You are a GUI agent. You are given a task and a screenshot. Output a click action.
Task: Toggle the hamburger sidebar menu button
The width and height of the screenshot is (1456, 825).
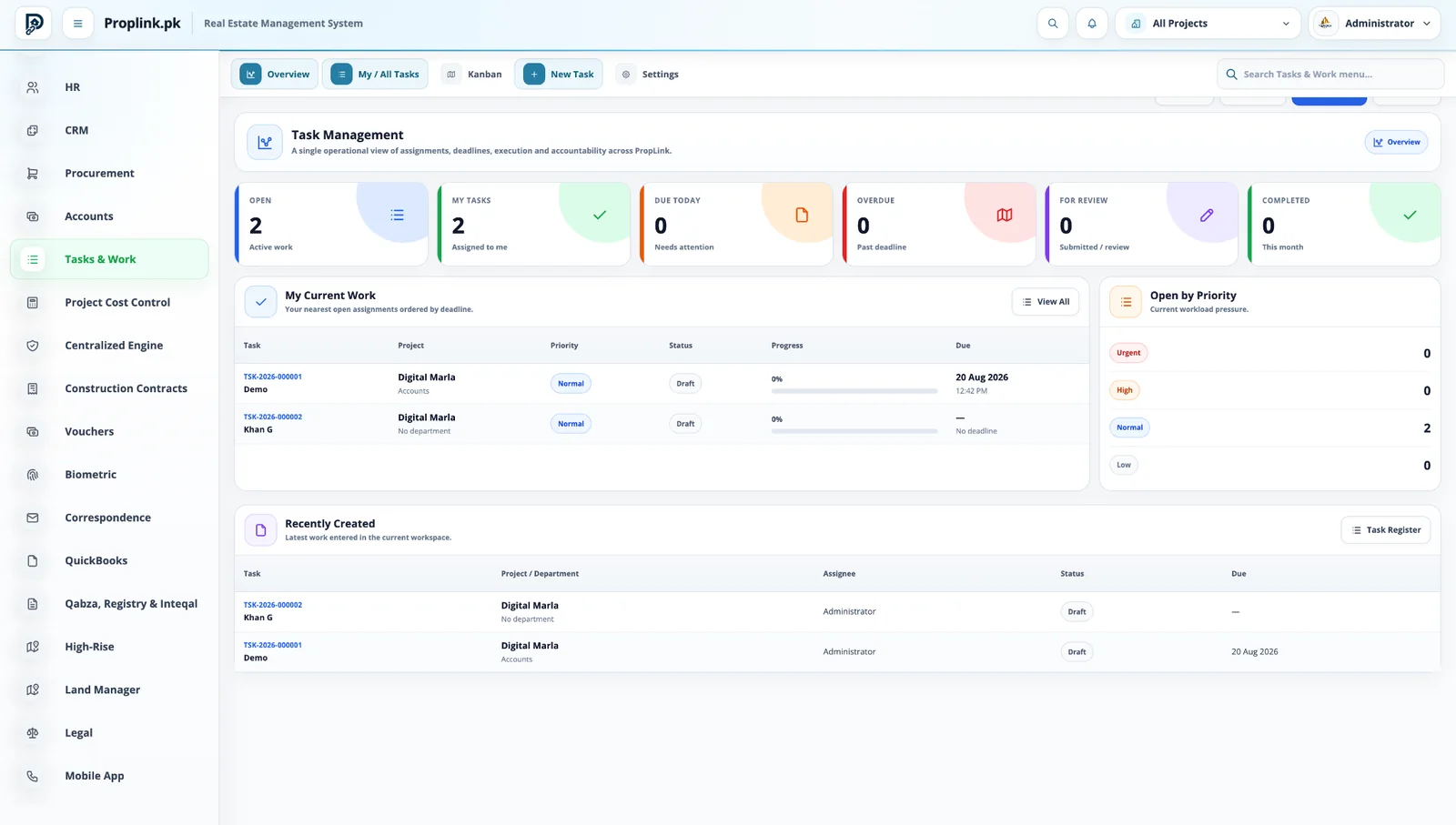78,24
